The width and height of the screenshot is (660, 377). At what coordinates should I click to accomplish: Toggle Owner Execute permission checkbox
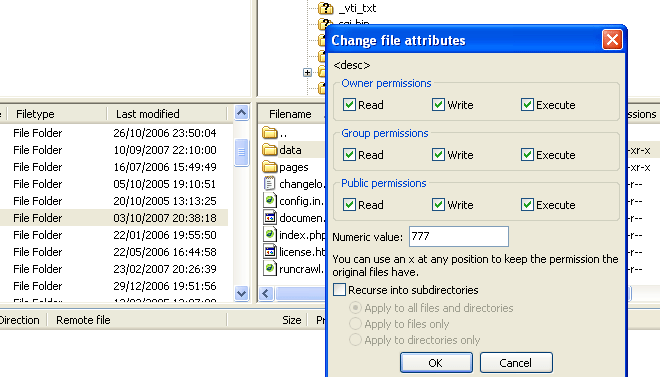527,104
